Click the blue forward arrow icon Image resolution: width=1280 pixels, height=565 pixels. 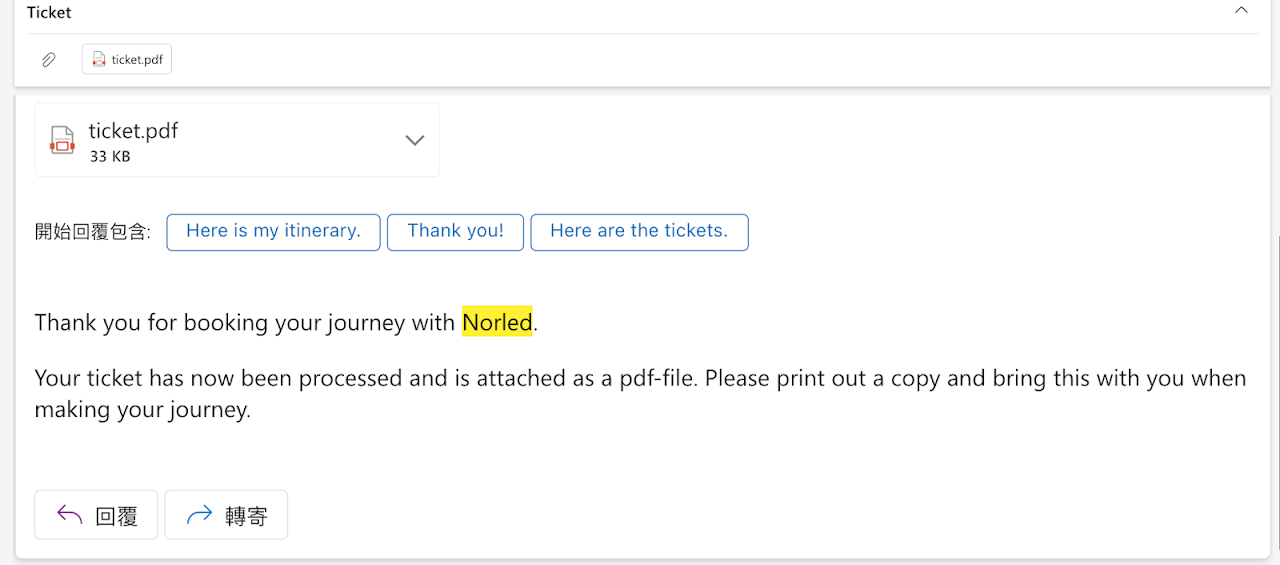pos(200,515)
